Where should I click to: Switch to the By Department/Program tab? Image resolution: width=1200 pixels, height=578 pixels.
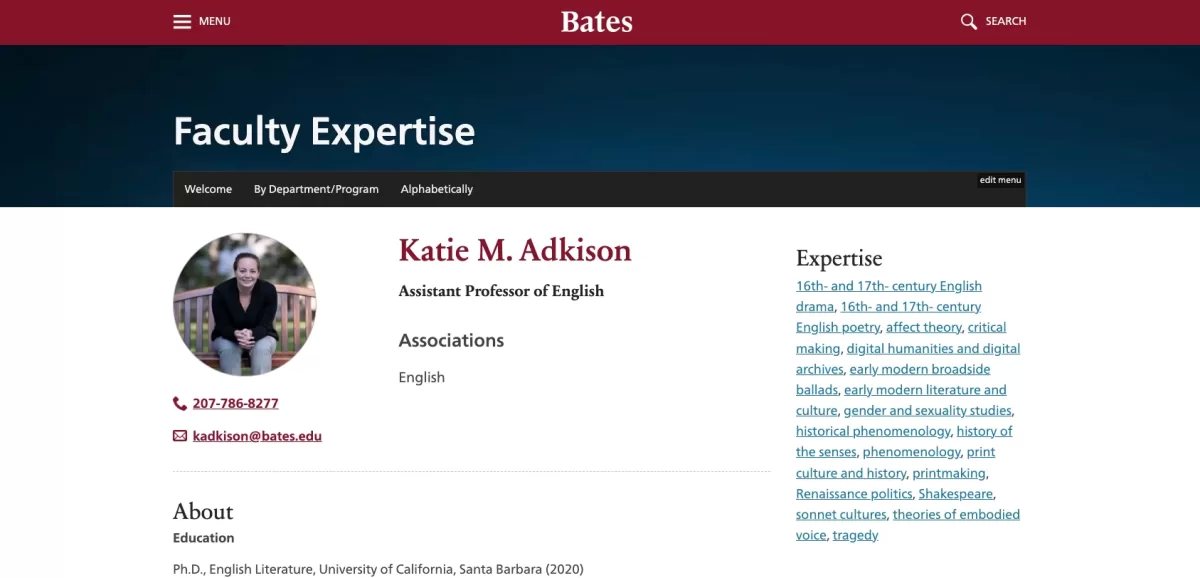point(316,189)
